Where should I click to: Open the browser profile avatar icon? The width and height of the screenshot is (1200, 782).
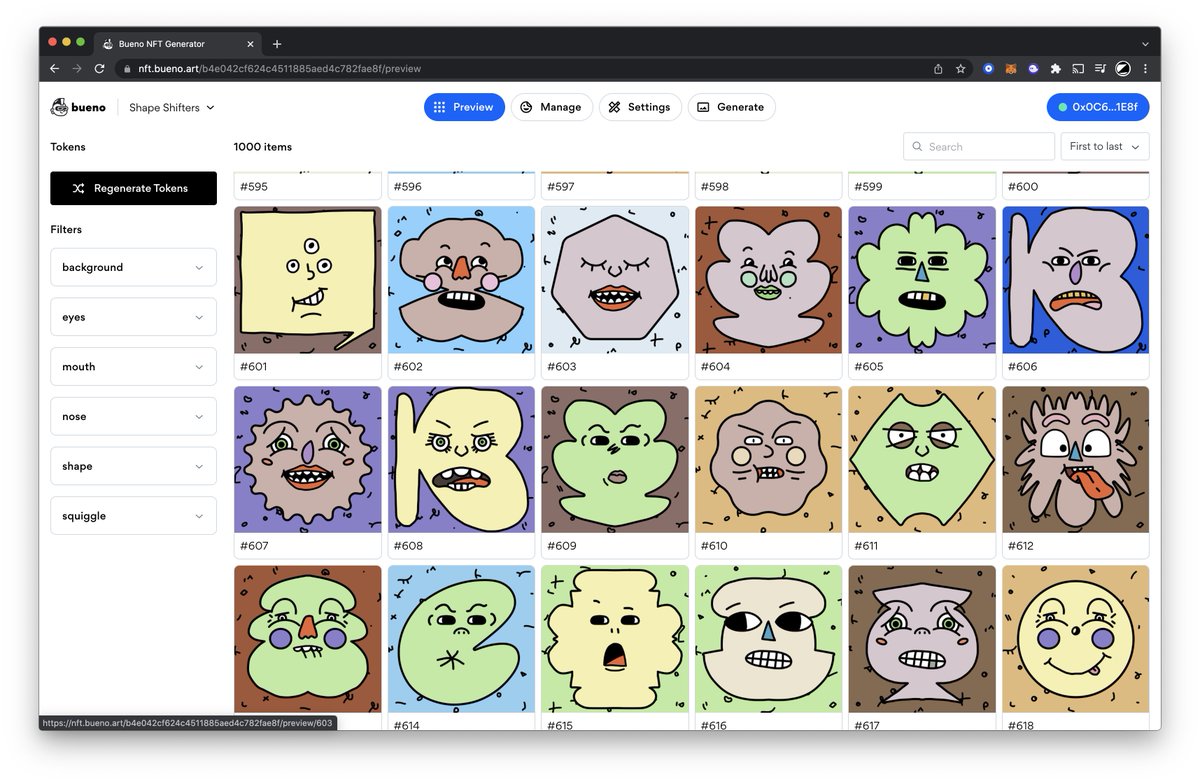point(1123,69)
